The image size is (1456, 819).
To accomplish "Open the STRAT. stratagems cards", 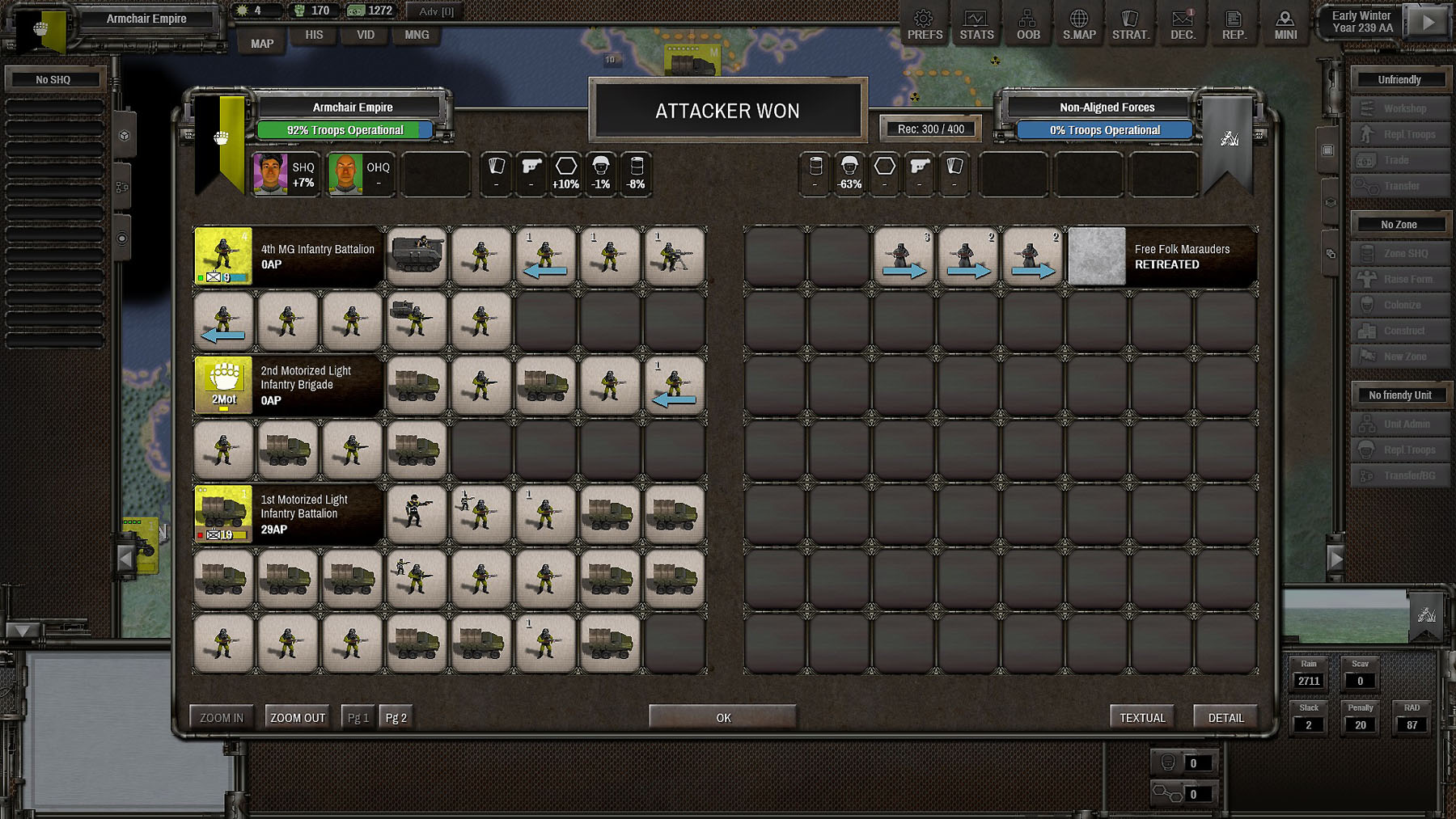I will pyautogui.click(x=1130, y=24).
